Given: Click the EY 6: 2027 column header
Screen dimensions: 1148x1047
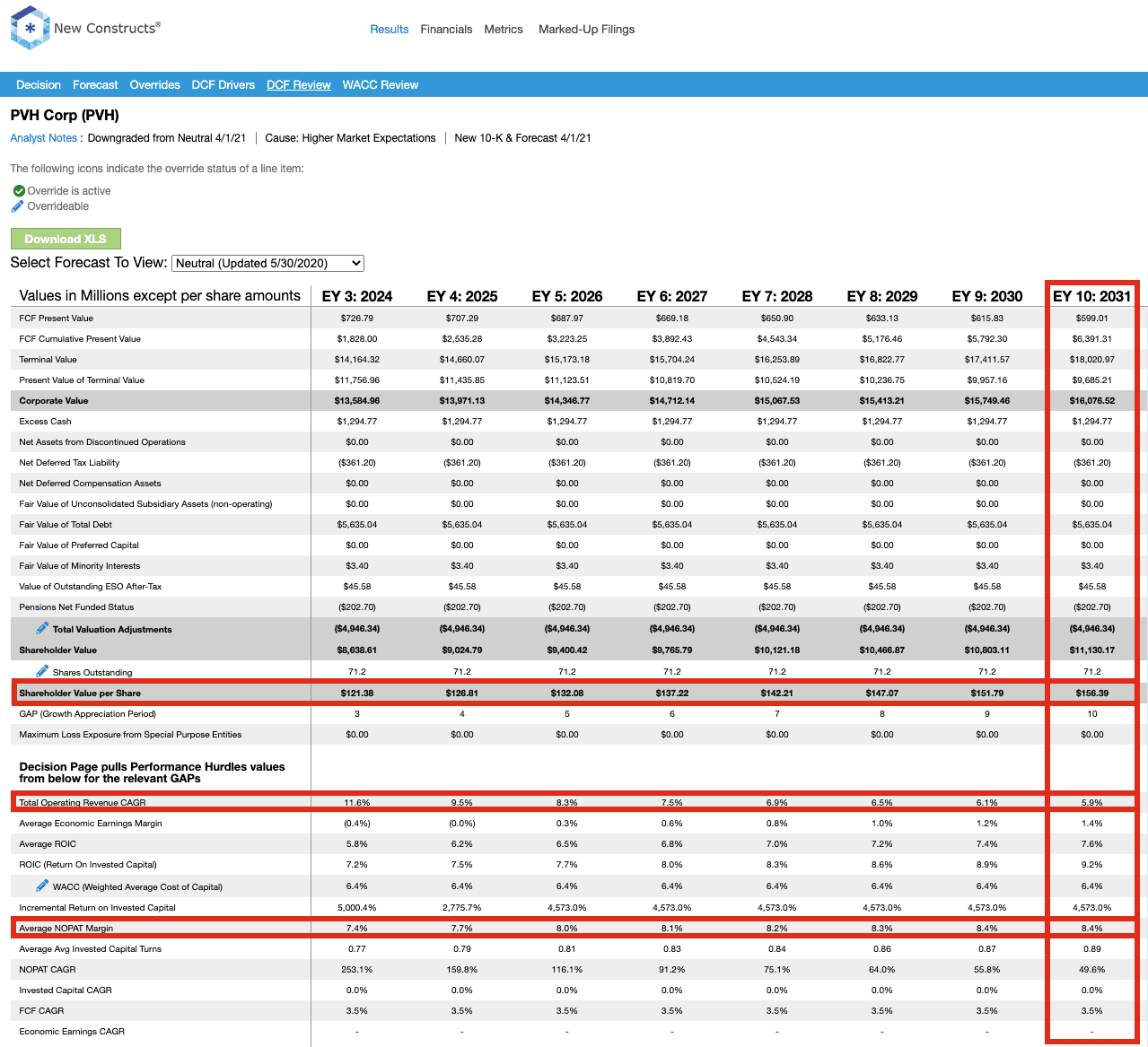Looking at the screenshot, I should coord(672,296).
